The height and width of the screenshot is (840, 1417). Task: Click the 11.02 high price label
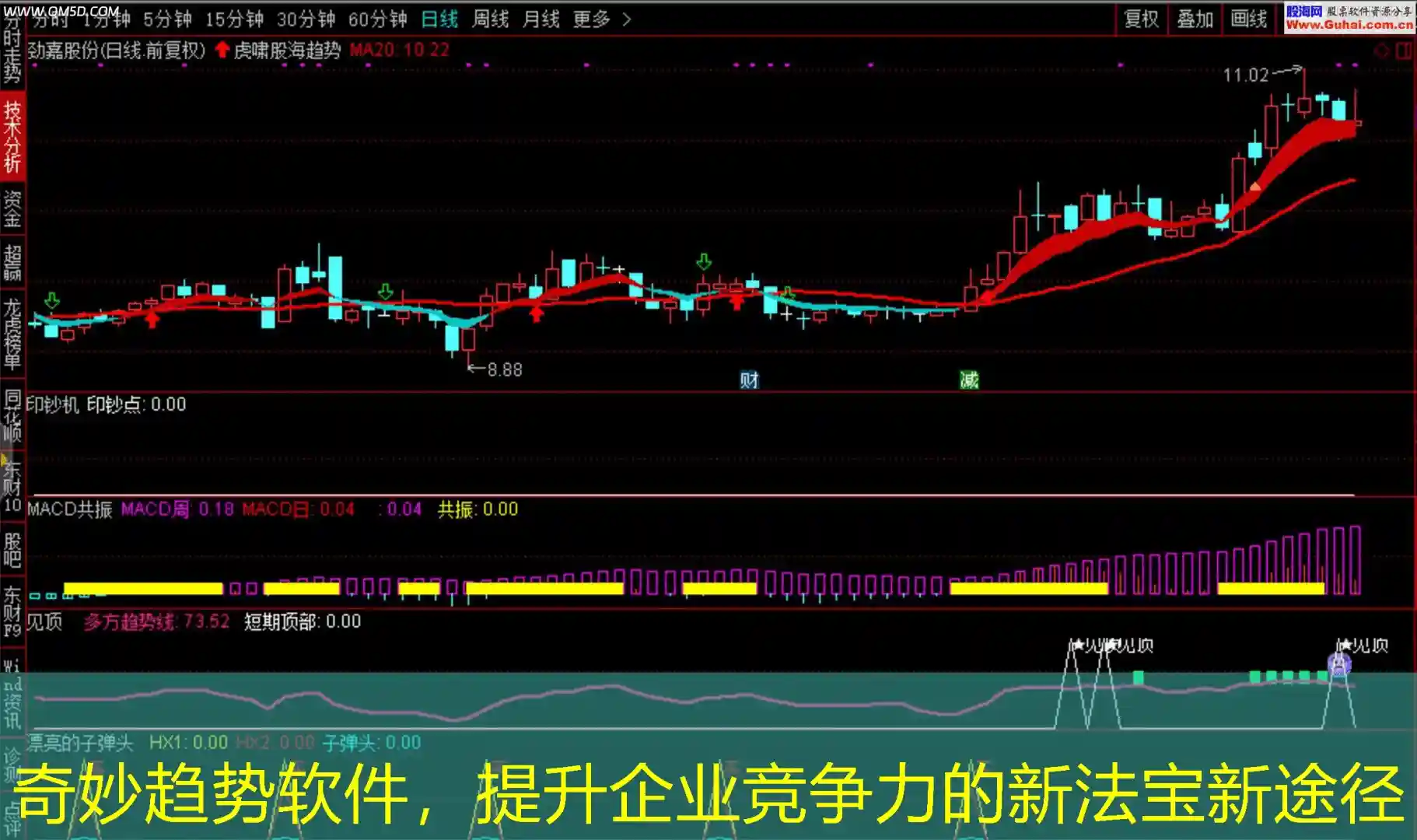[1245, 75]
